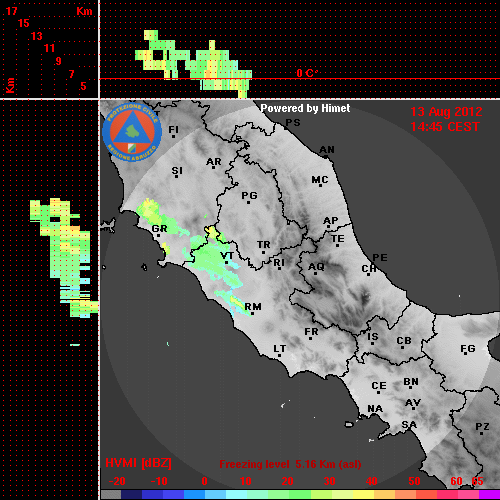Select the PE city label
The image size is (500, 500).
(x=380, y=257)
